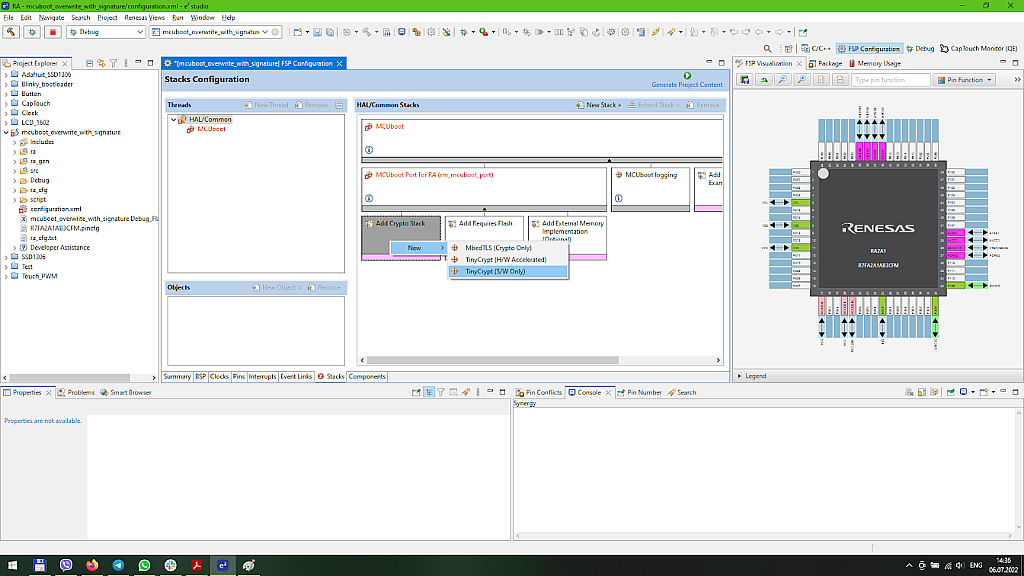Open the Debug launch mode combo box
1024x576 pixels.
104,32
